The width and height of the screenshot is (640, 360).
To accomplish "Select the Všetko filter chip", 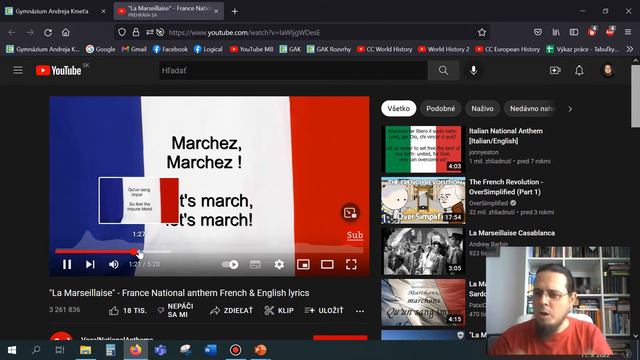I will (398, 109).
